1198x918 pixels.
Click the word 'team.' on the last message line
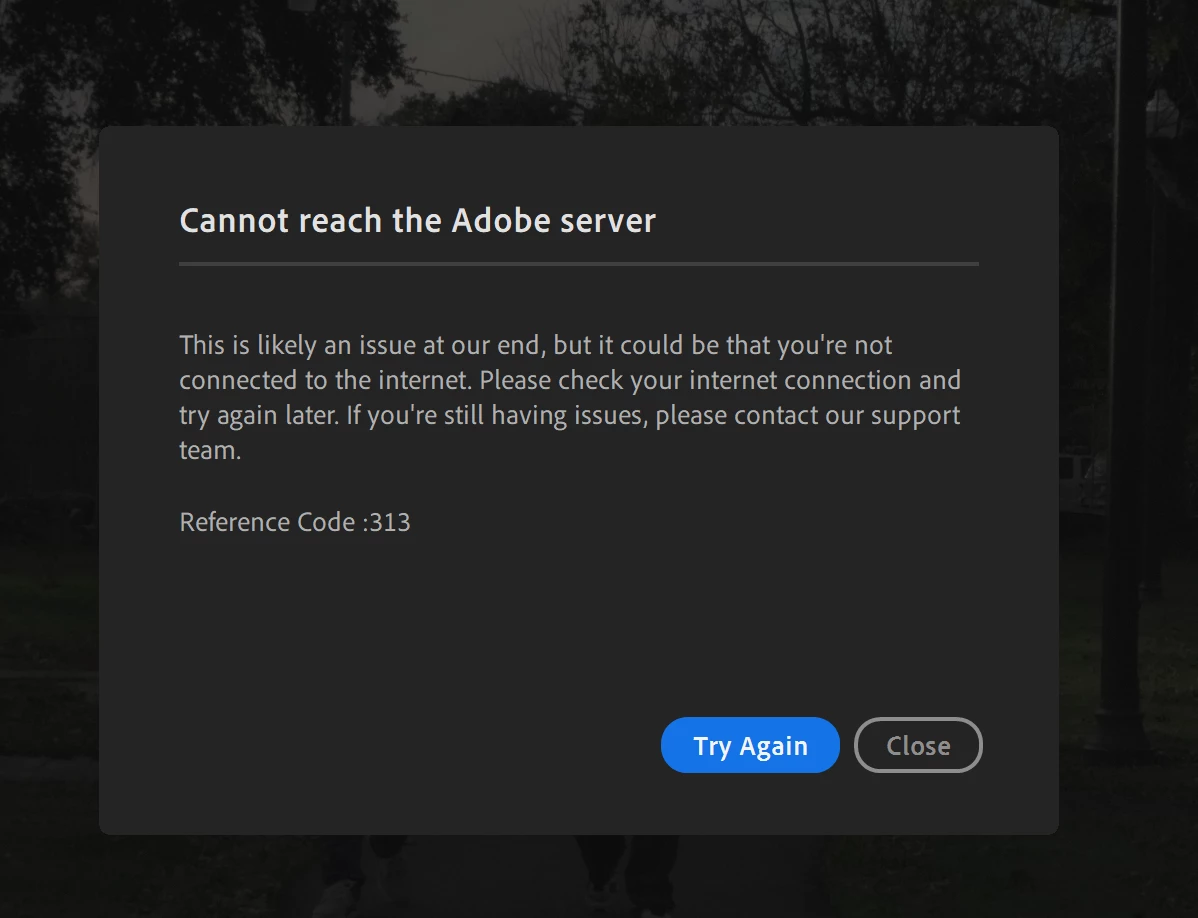pos(210,451)
